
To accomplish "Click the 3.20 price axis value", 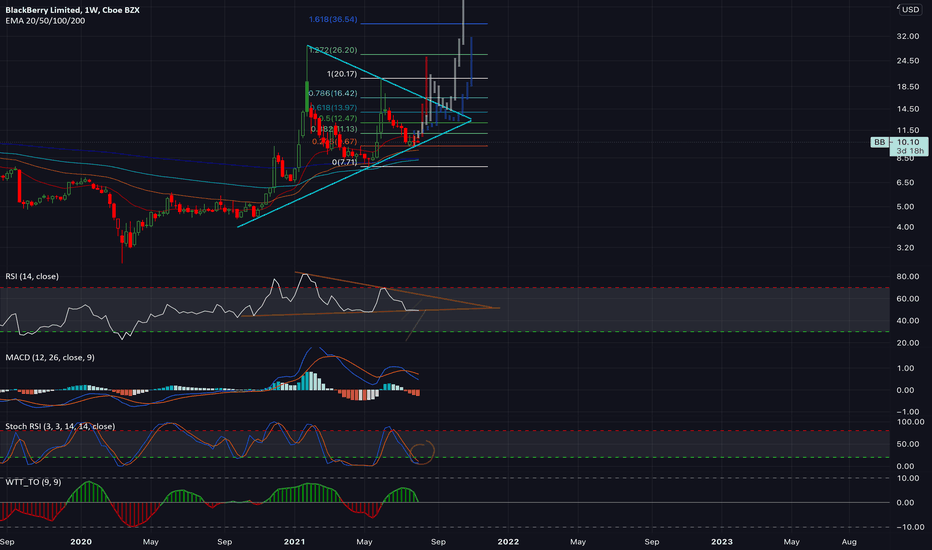I will 905,248.
